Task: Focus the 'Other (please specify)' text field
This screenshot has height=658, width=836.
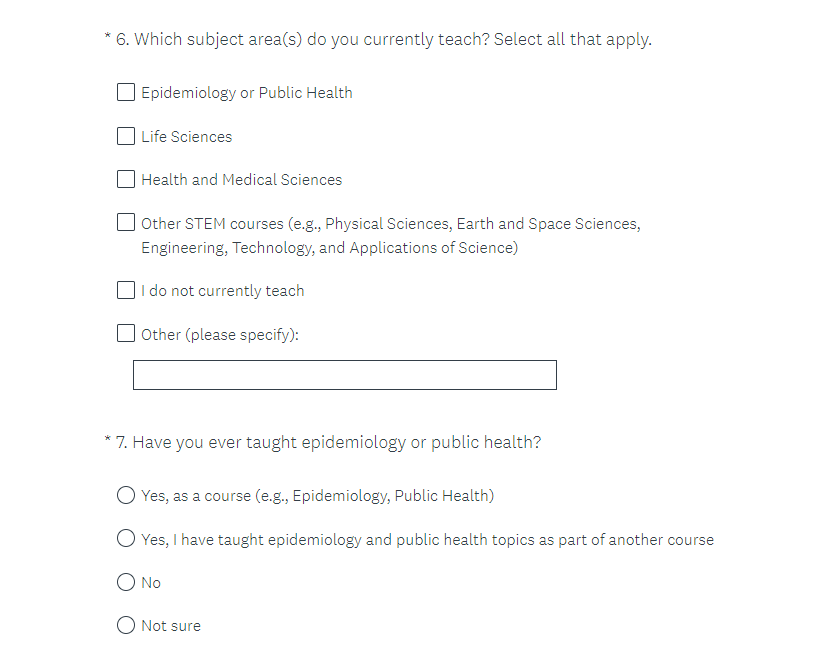Action: [x=344, y=375]
